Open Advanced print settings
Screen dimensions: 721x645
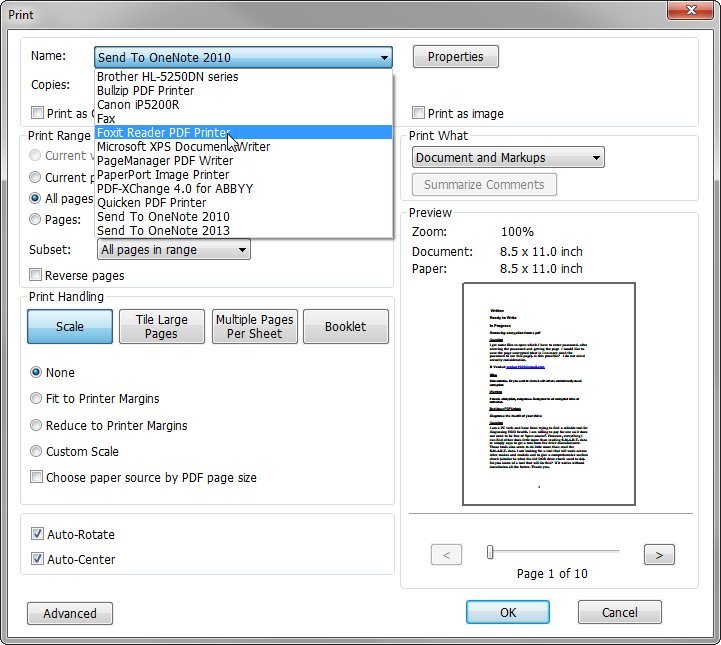tap(70, 613)
